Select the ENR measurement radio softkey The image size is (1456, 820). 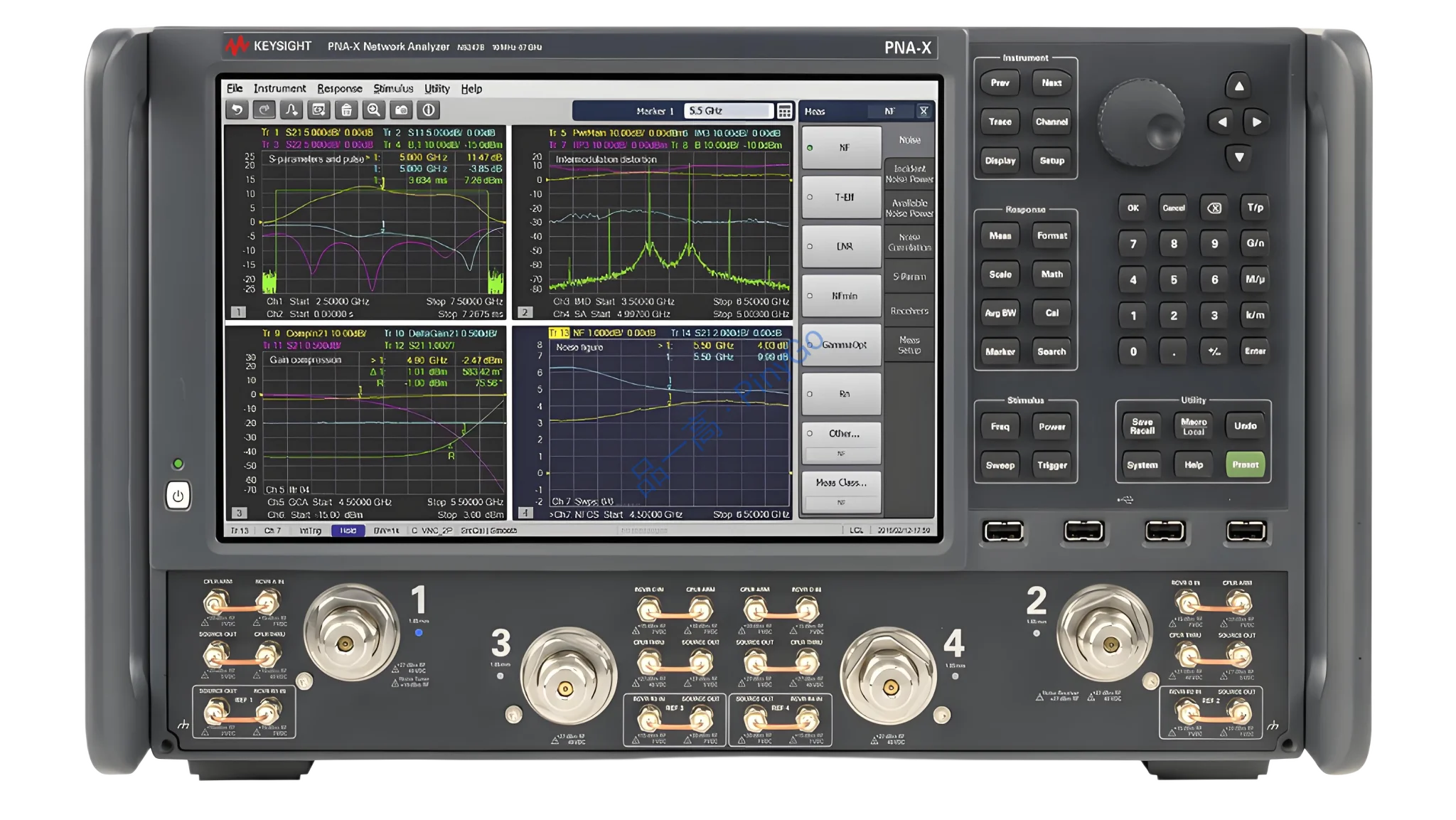click(x=842, y=246)
